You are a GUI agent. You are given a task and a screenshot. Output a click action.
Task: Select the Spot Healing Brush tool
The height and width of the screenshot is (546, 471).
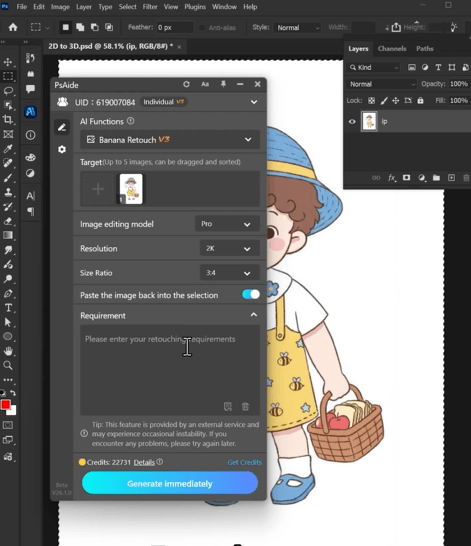pos(8,163)
